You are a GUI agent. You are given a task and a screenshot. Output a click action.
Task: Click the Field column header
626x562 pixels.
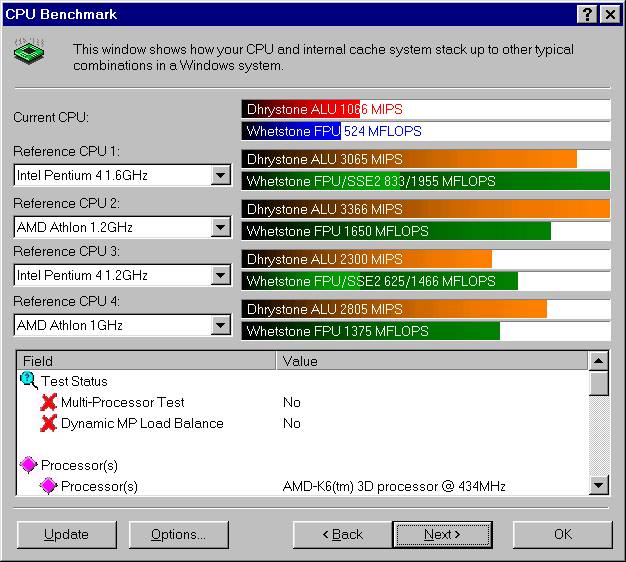146,361
